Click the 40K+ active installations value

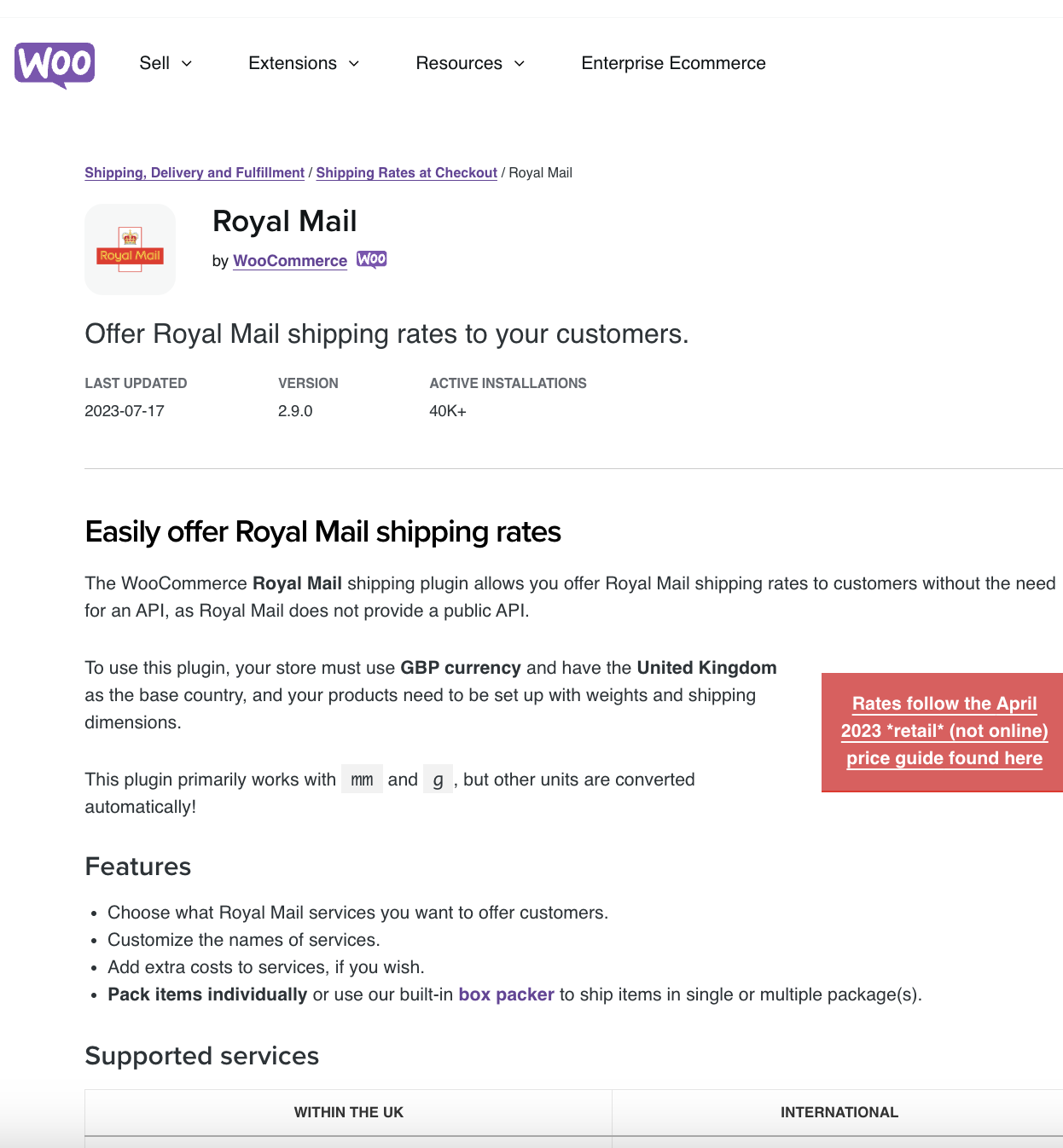point(448,410)
